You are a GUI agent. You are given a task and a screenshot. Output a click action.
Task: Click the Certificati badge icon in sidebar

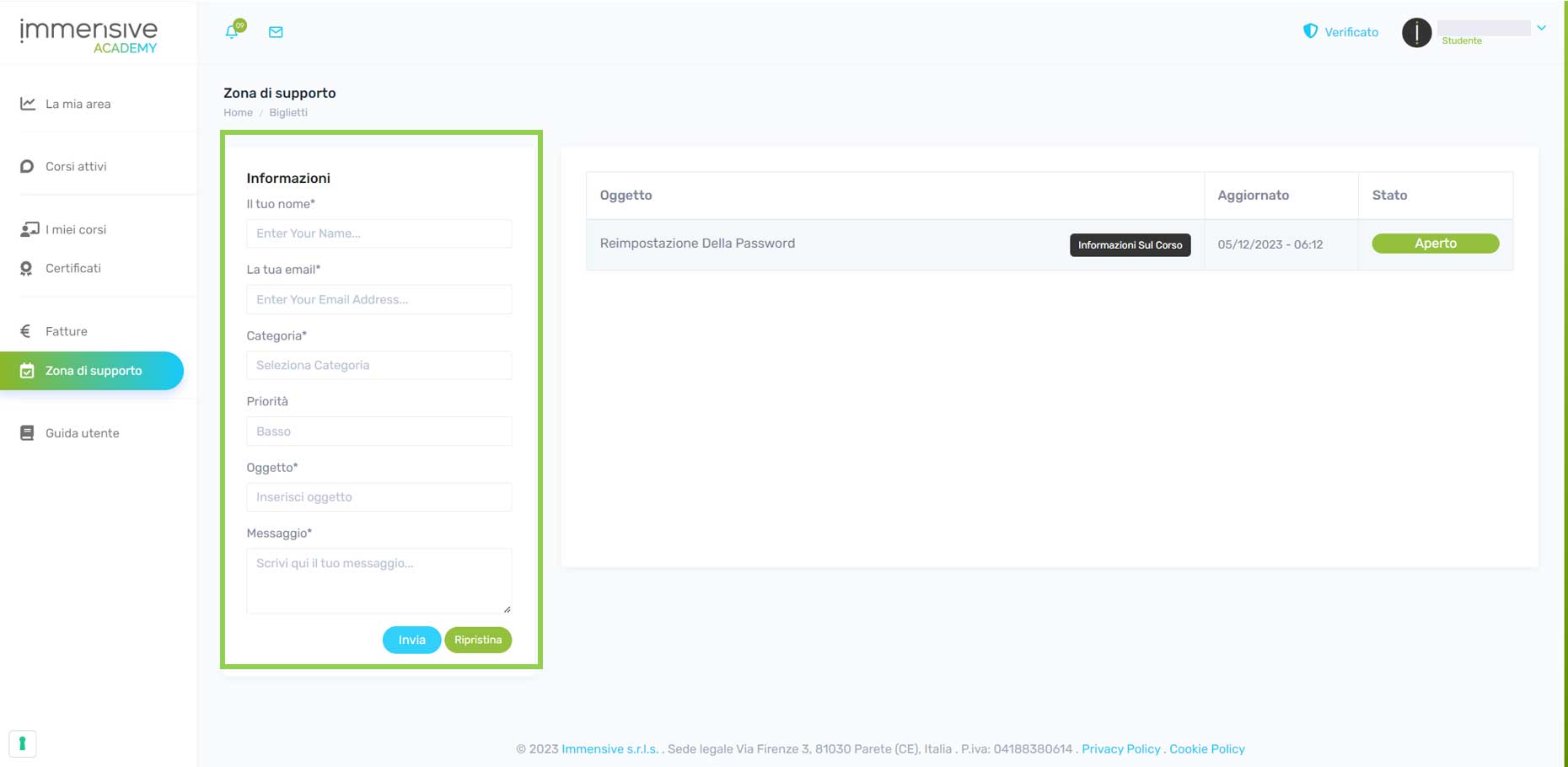27,268
